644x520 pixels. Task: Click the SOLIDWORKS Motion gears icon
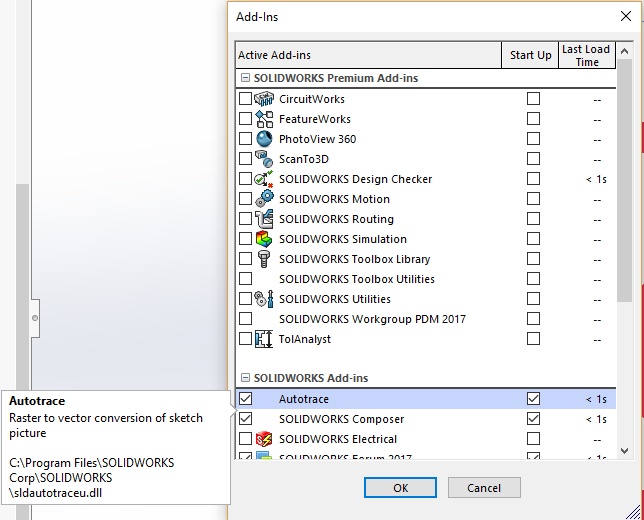coord(264,199)
